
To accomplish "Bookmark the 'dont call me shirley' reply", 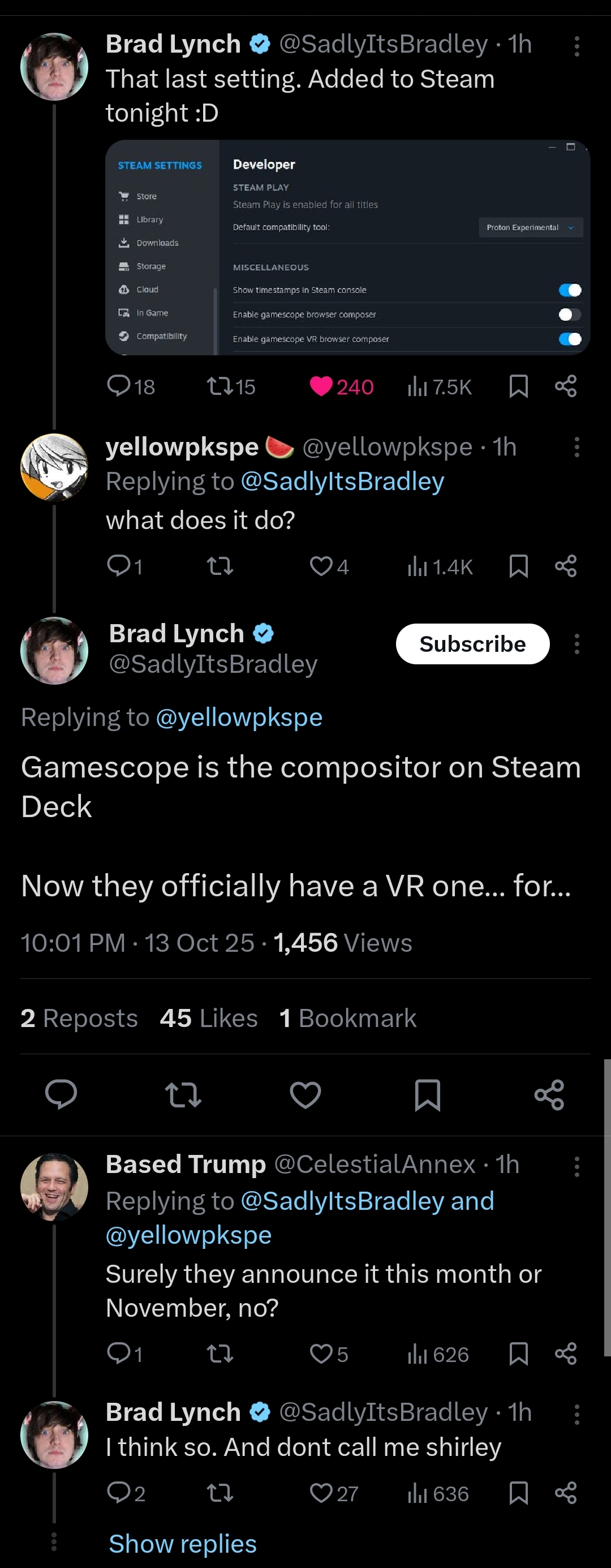I will 518,1493.
